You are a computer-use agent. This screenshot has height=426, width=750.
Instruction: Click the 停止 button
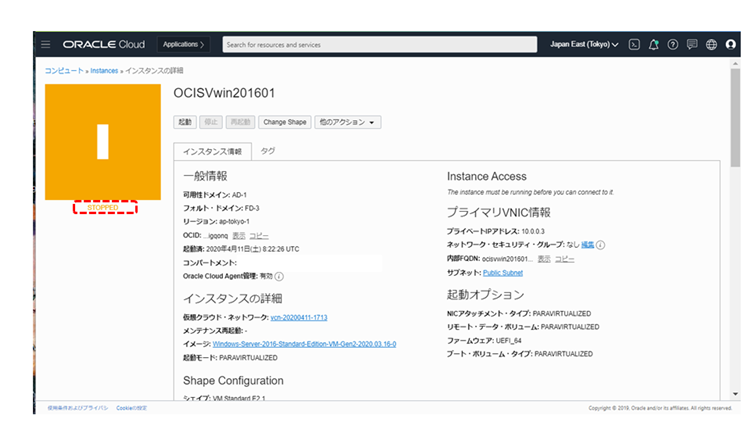point(211,122)
